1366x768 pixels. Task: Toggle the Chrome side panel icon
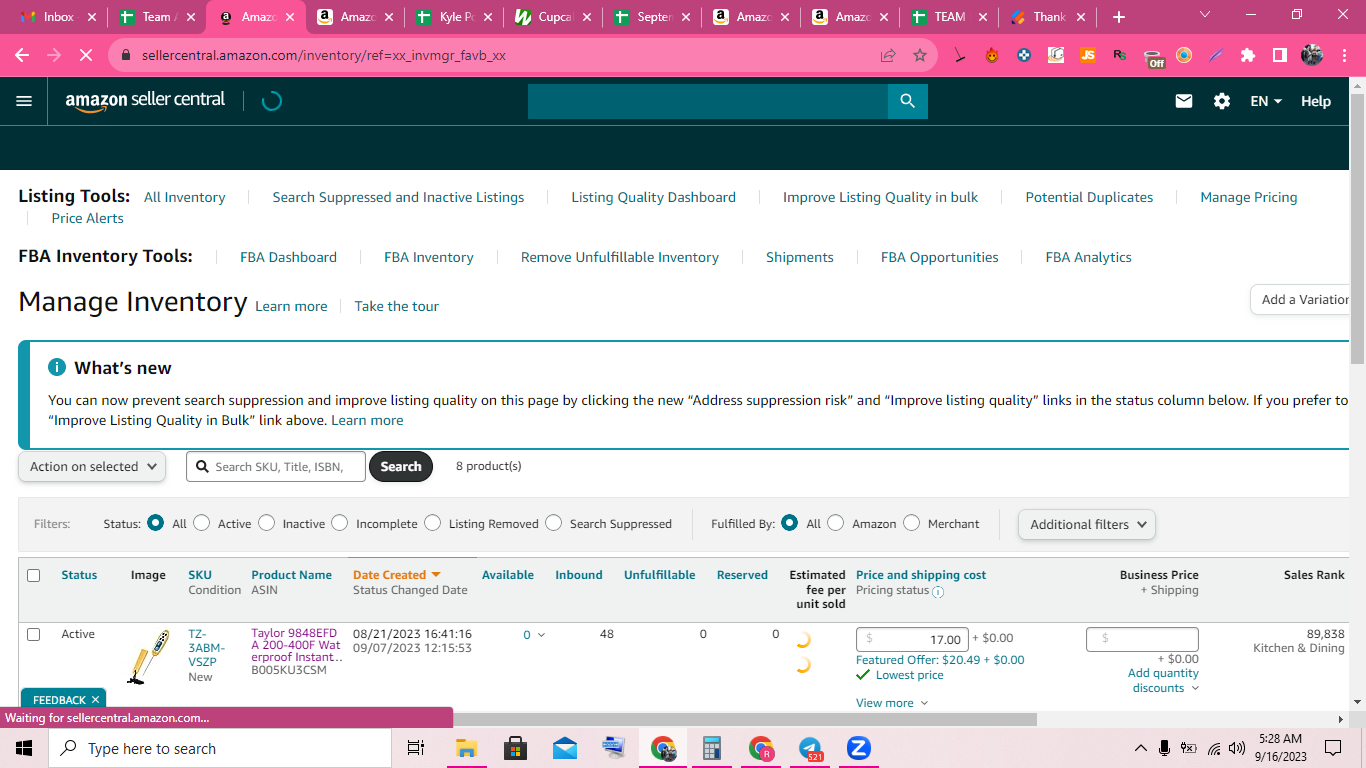click(1279, 56)
